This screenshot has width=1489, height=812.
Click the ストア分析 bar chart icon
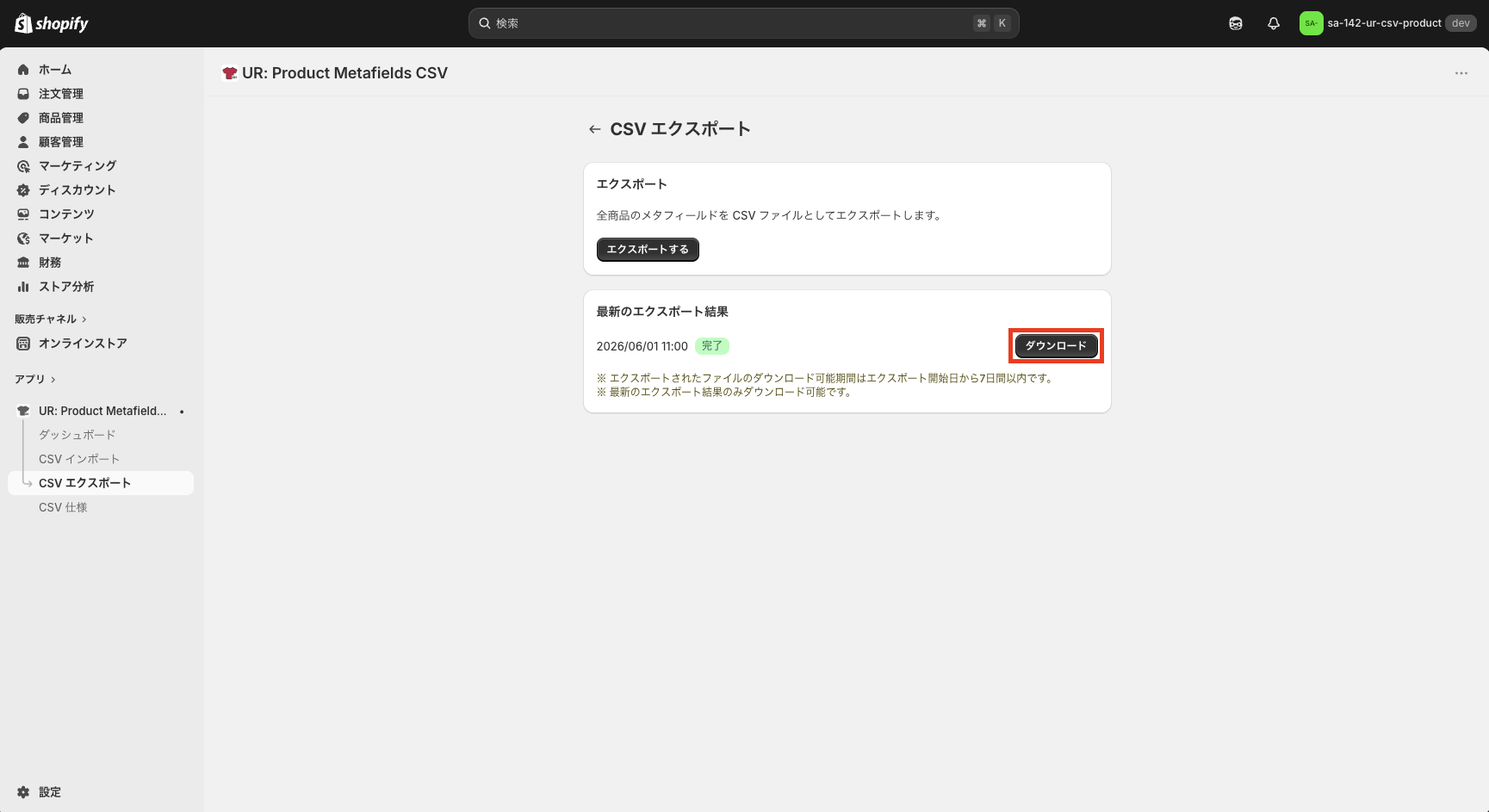pos(23,287)
